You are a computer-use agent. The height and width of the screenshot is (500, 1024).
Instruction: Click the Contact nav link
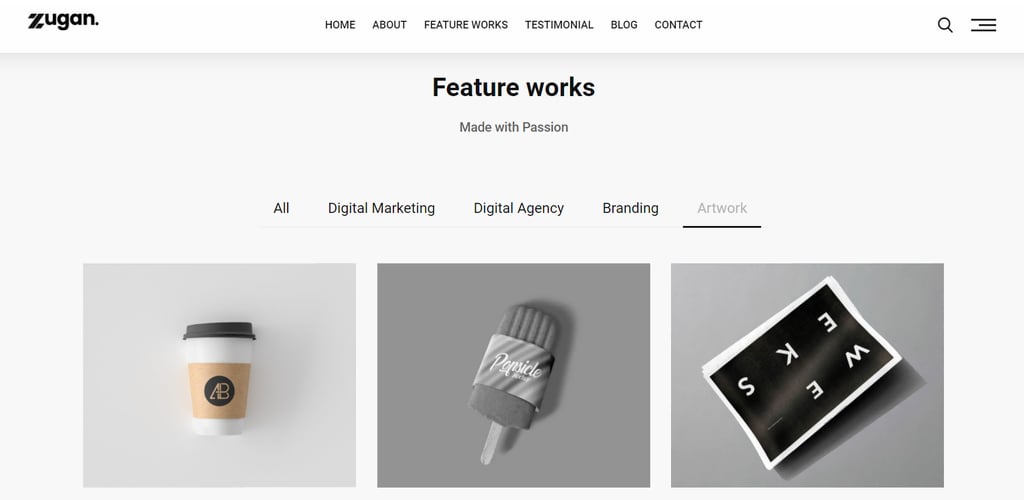(x=678, y=25)
